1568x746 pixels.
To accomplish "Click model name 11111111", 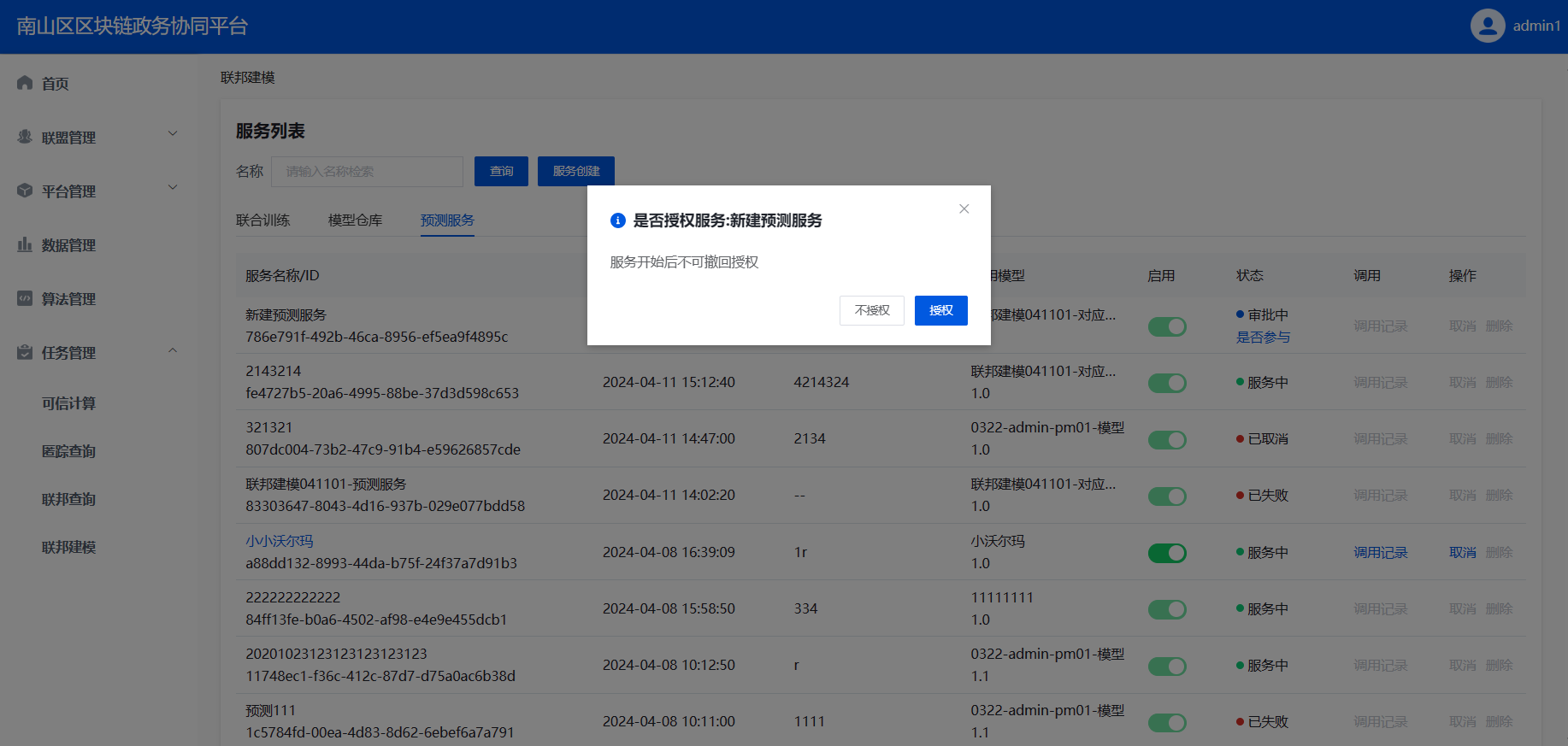I will pos(1002,598).
